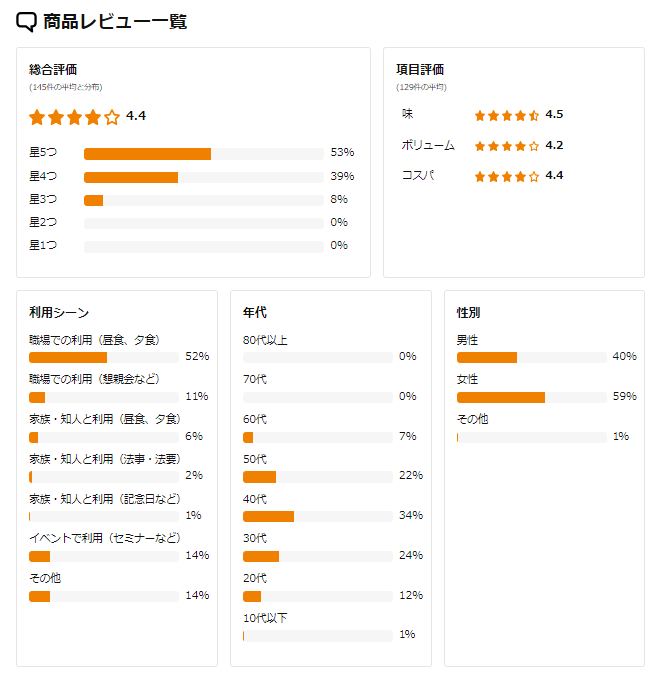
Task: Select the 星5つ rating bar
Action: coord(204,154)
